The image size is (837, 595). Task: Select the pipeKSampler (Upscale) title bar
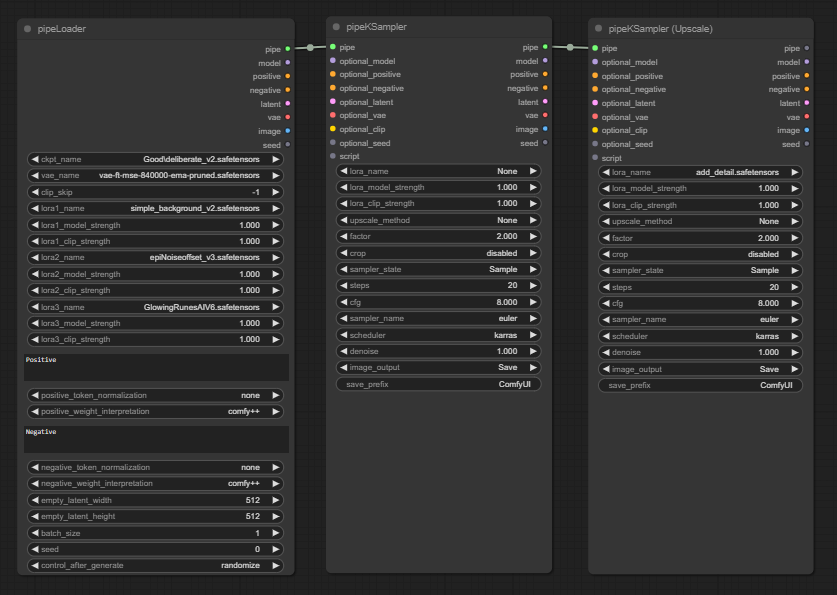(x=700, y=29)
